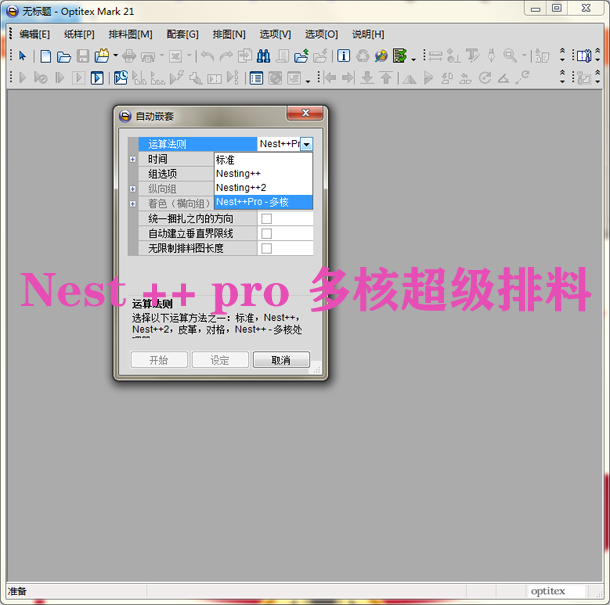The height and width of the screenshot is (605, 610).
Task: Open the 选项[V] menu
Action: [x=275, y=34]
